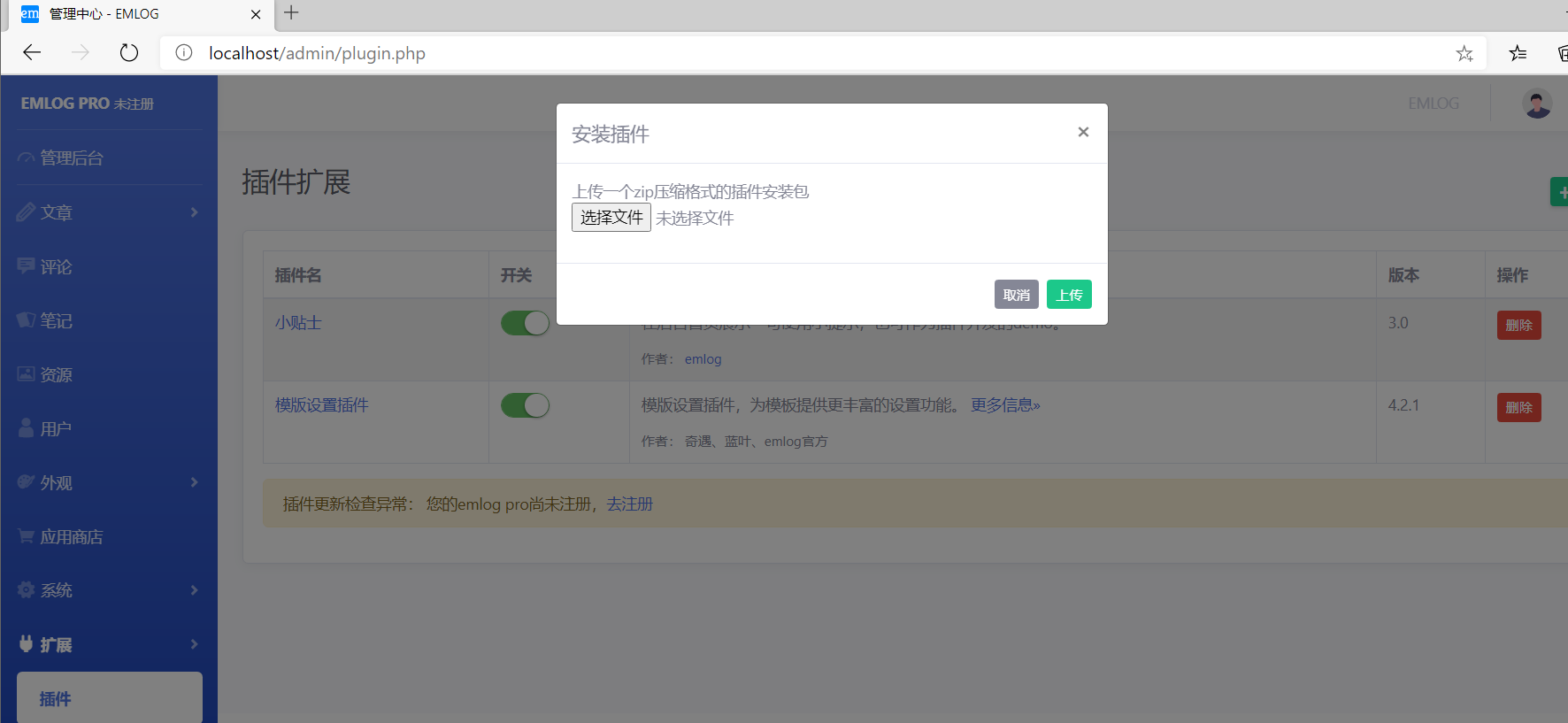Click the green plus install button

coord(1560,192)
